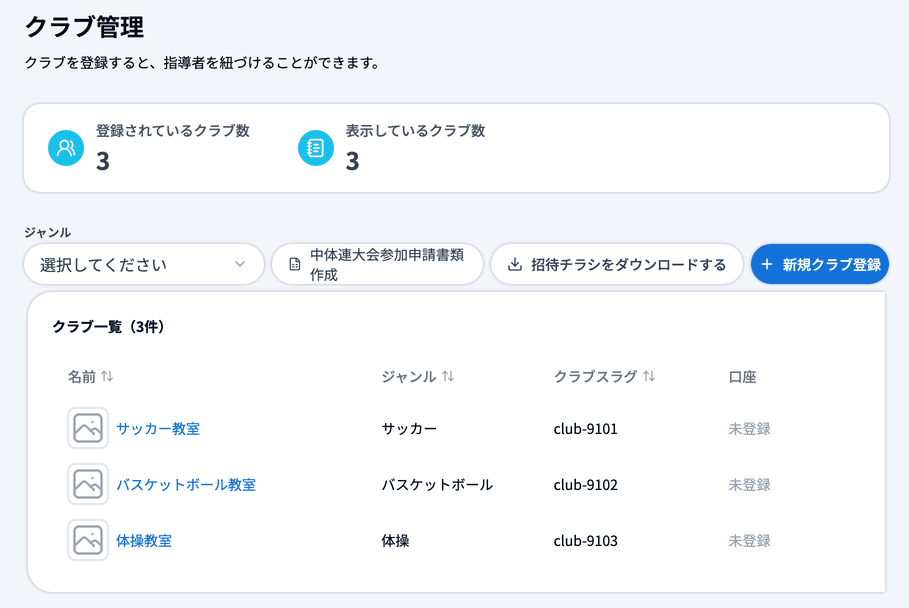Click the download icon beside 招待チラシをダウンロードする
The image size is (909, 608).
514,264
